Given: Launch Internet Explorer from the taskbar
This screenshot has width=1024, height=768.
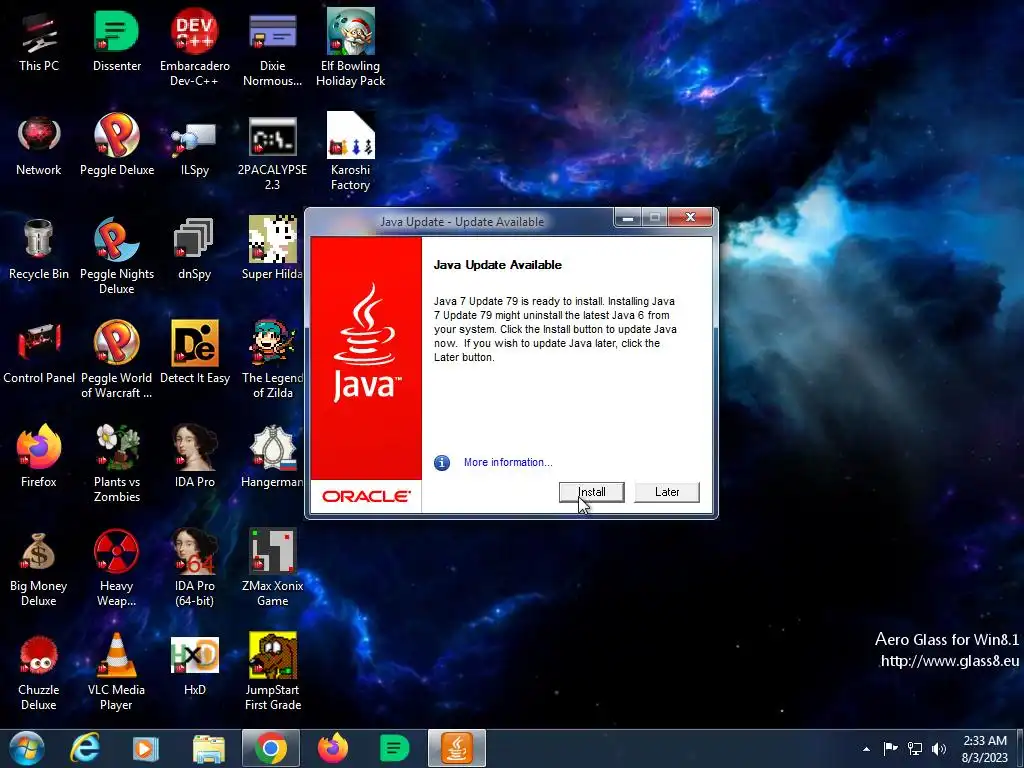Looking at the screenshot, I should pos(85,748).
